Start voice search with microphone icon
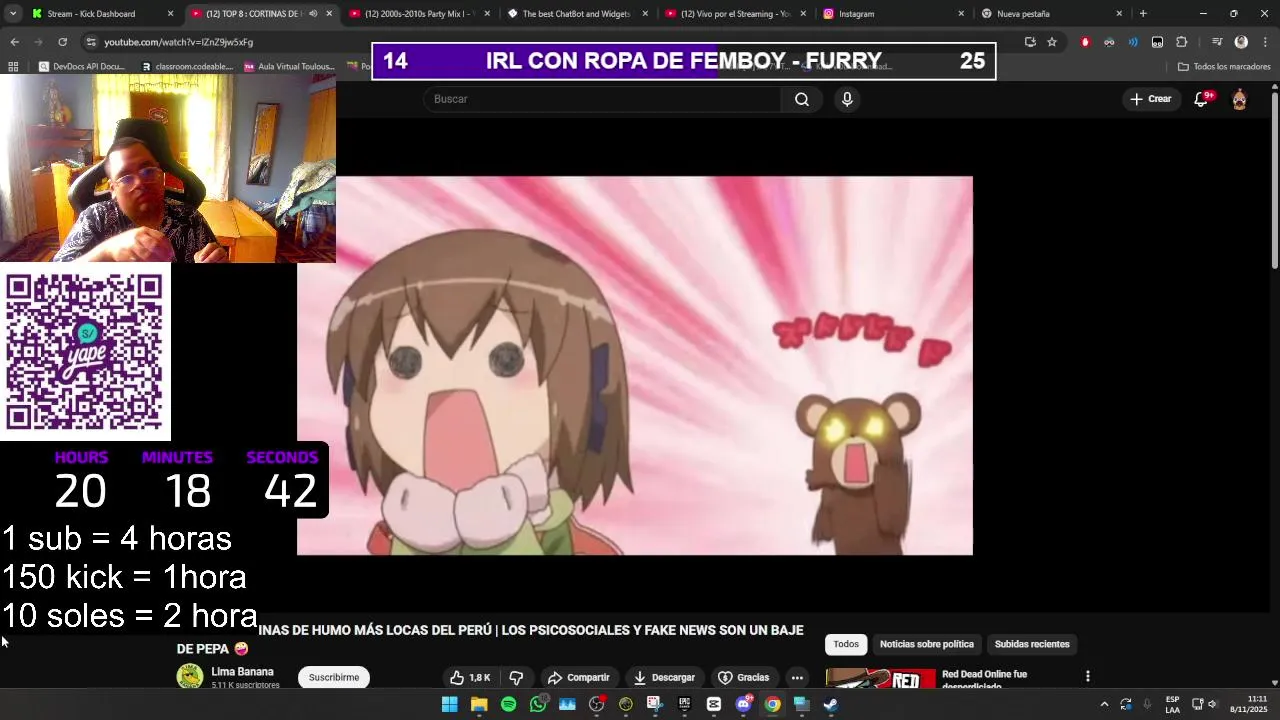The width and height of the screenshot is (1280, 720). (847, 99)
